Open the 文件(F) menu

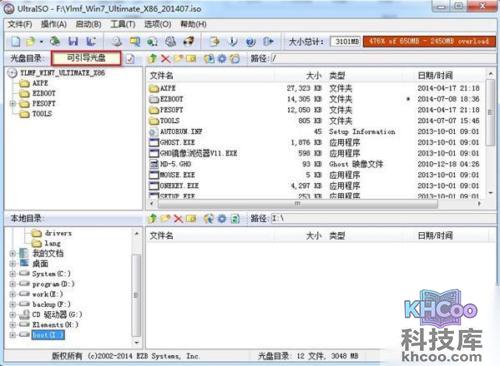click(x=20, y=24)
